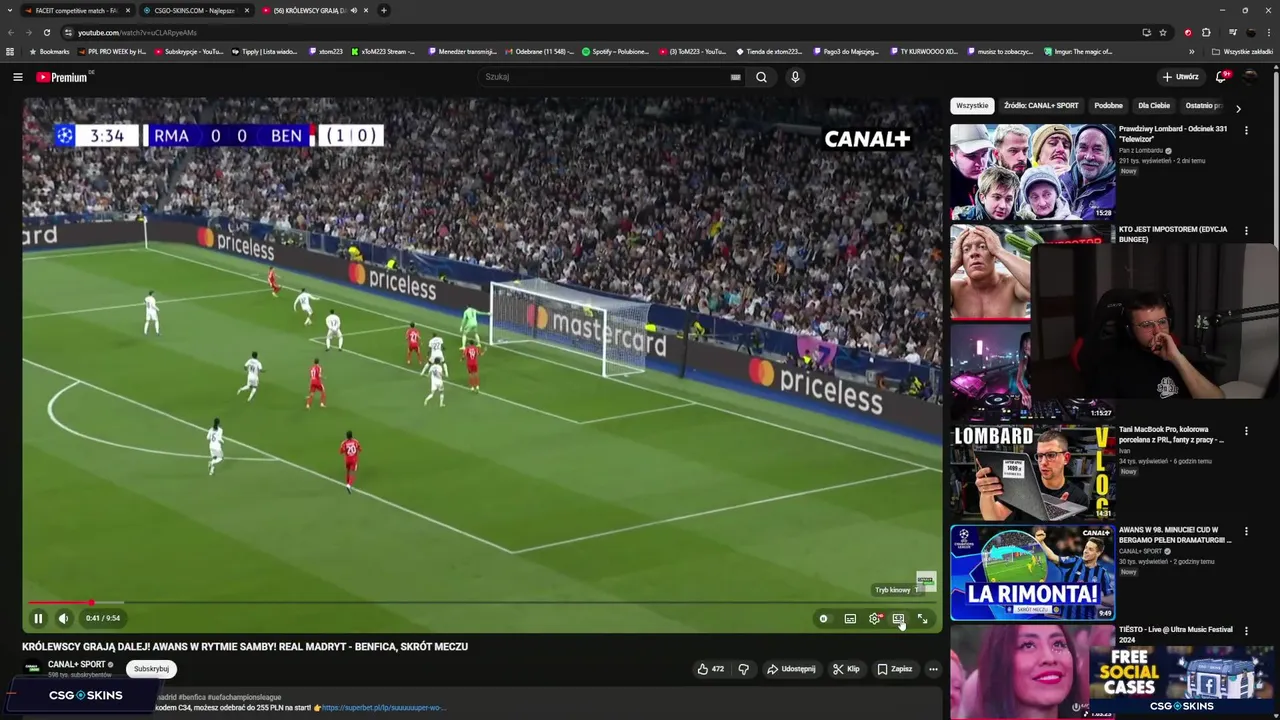The width and height of the screenshot is (1280, 720).
Task: Open options for AWANS W 98. MINUCIE video
Action: (1246, 531)
